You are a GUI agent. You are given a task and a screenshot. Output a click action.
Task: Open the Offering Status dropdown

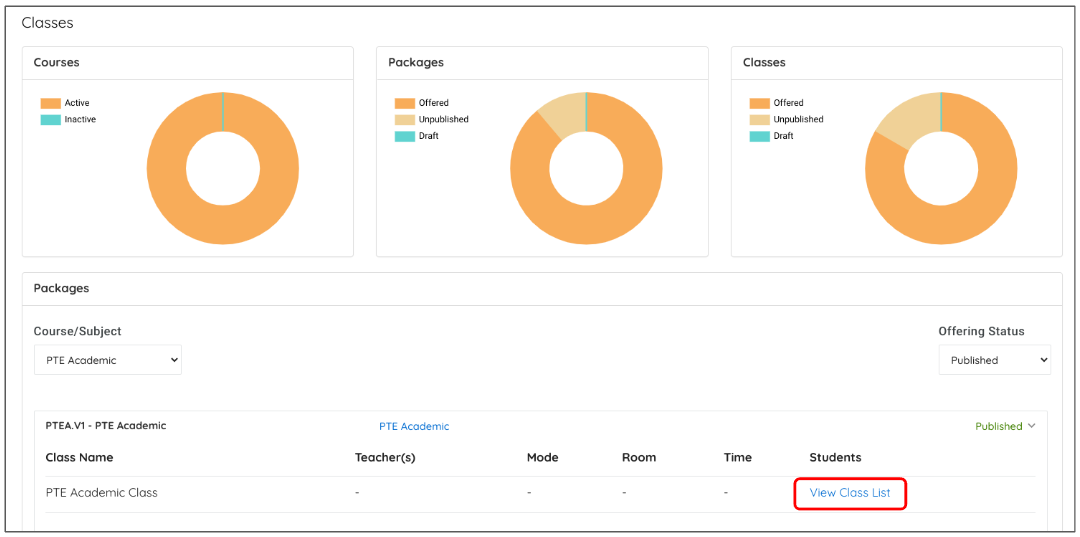click(x=994, y=360)
